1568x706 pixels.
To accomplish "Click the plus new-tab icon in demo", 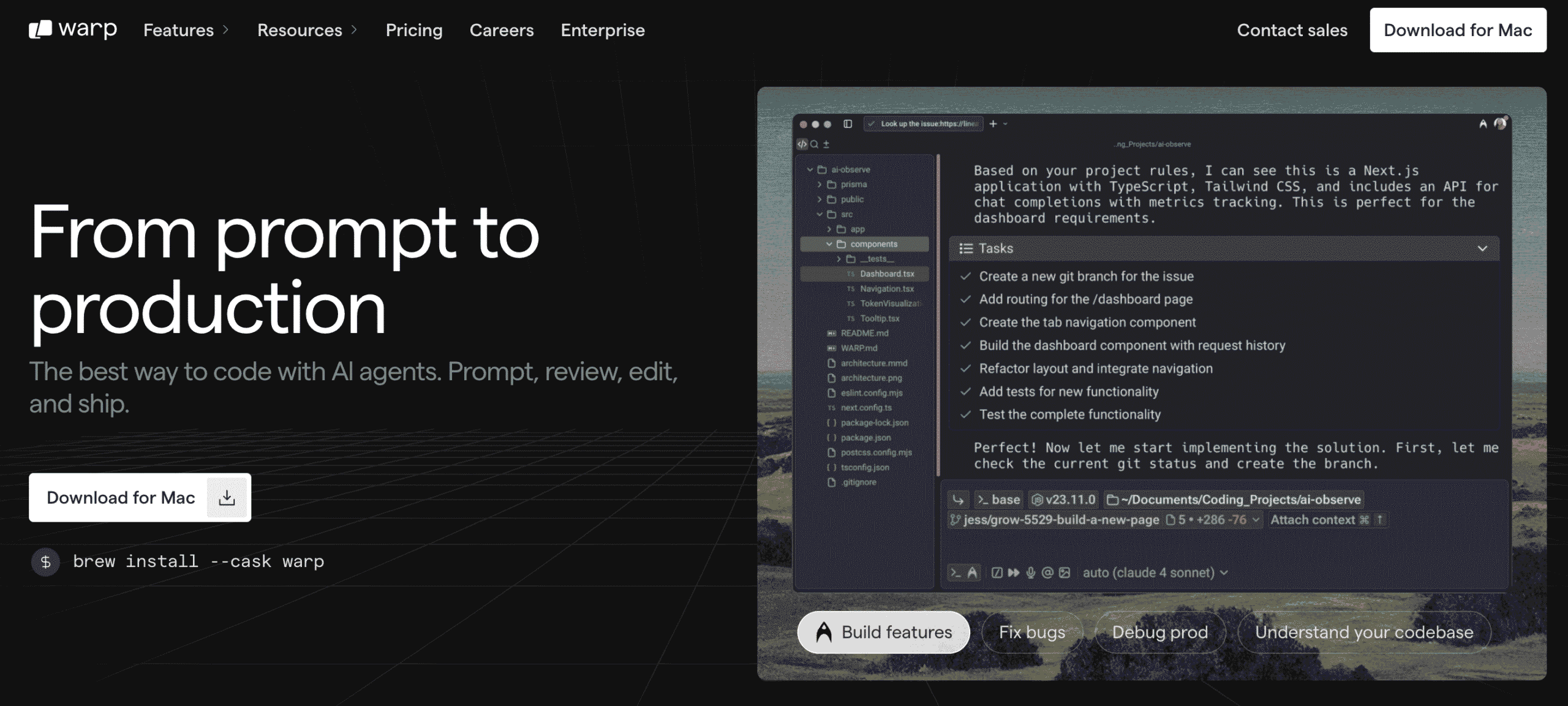I will [993, 124].
